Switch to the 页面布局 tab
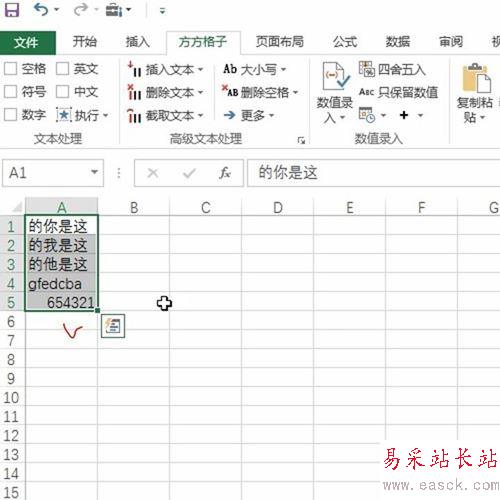This screenshot has width=500, height=500. pyautogui.click(x=280, y=42)
